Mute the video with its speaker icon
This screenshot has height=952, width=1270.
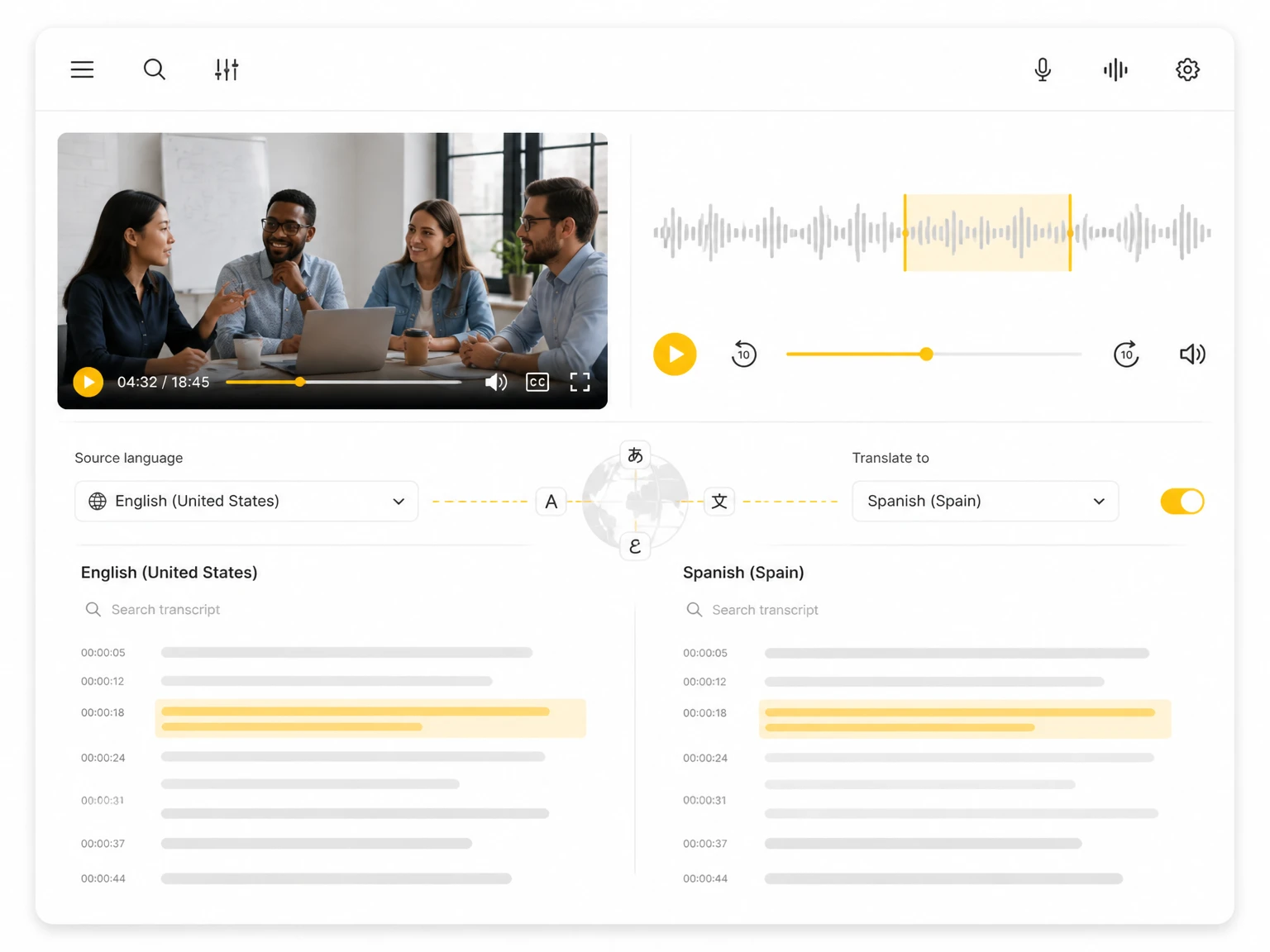[x=496, y=382]
